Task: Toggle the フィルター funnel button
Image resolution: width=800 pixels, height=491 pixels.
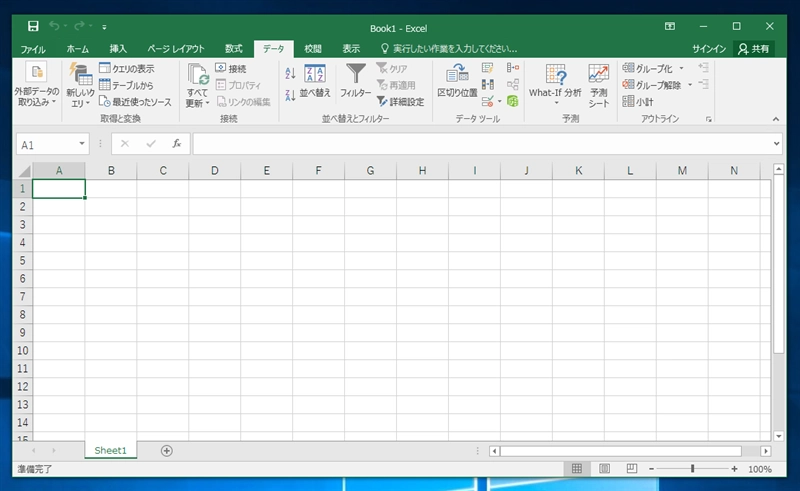Action: pos(356,80)
